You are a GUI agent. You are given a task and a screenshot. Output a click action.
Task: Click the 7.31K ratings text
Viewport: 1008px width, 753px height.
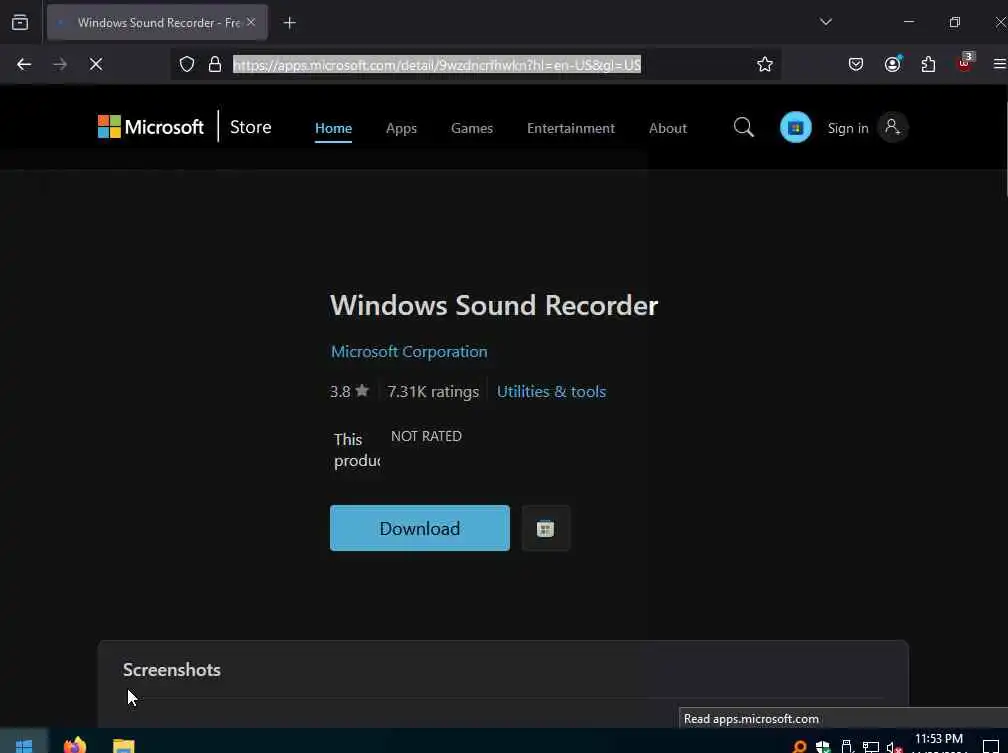(x=433, y=392)
